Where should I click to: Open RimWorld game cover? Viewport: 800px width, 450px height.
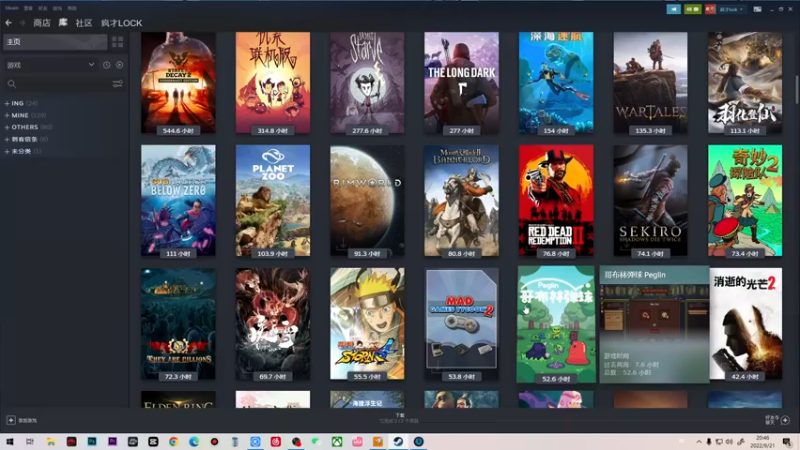coord(367,201)
